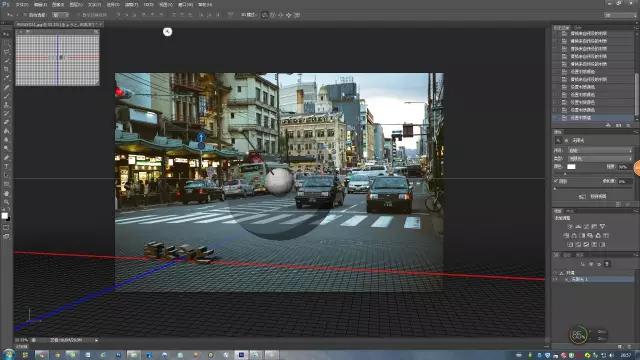Select the Lasso tool
Screen dimensions: 640x360
pyautogui.click(x=6, y=51)
